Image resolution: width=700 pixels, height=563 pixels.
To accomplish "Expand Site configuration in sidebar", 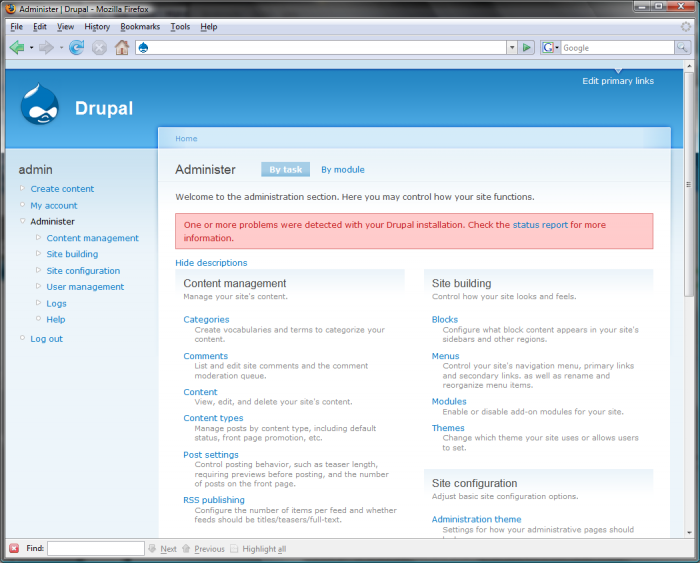I will [38, 270].
